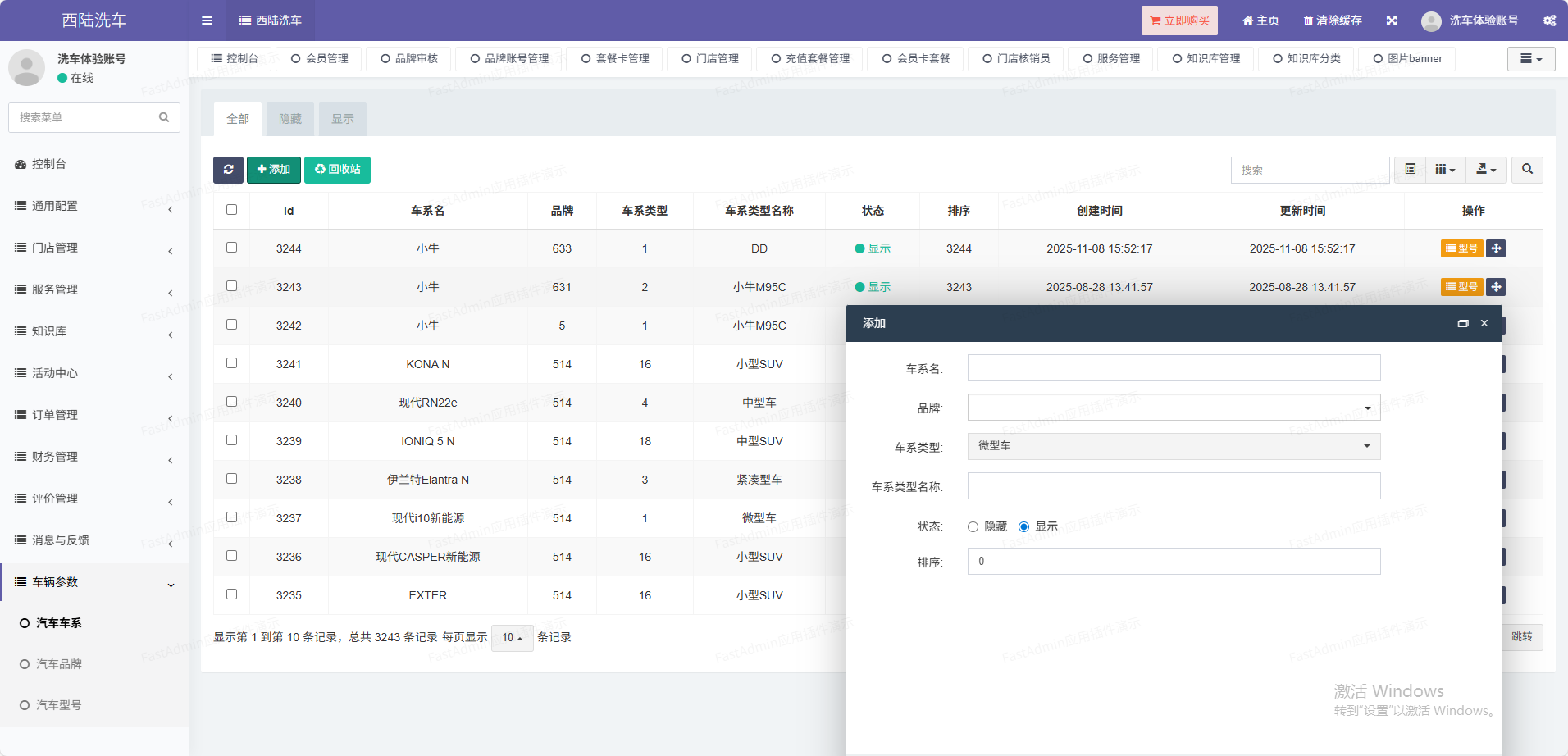Image resolution: width=1568 pixels, height=756 pixels.
Task: Open the 车系类型 dropdown showing 微型车
Action: [x=1174, y=446]
